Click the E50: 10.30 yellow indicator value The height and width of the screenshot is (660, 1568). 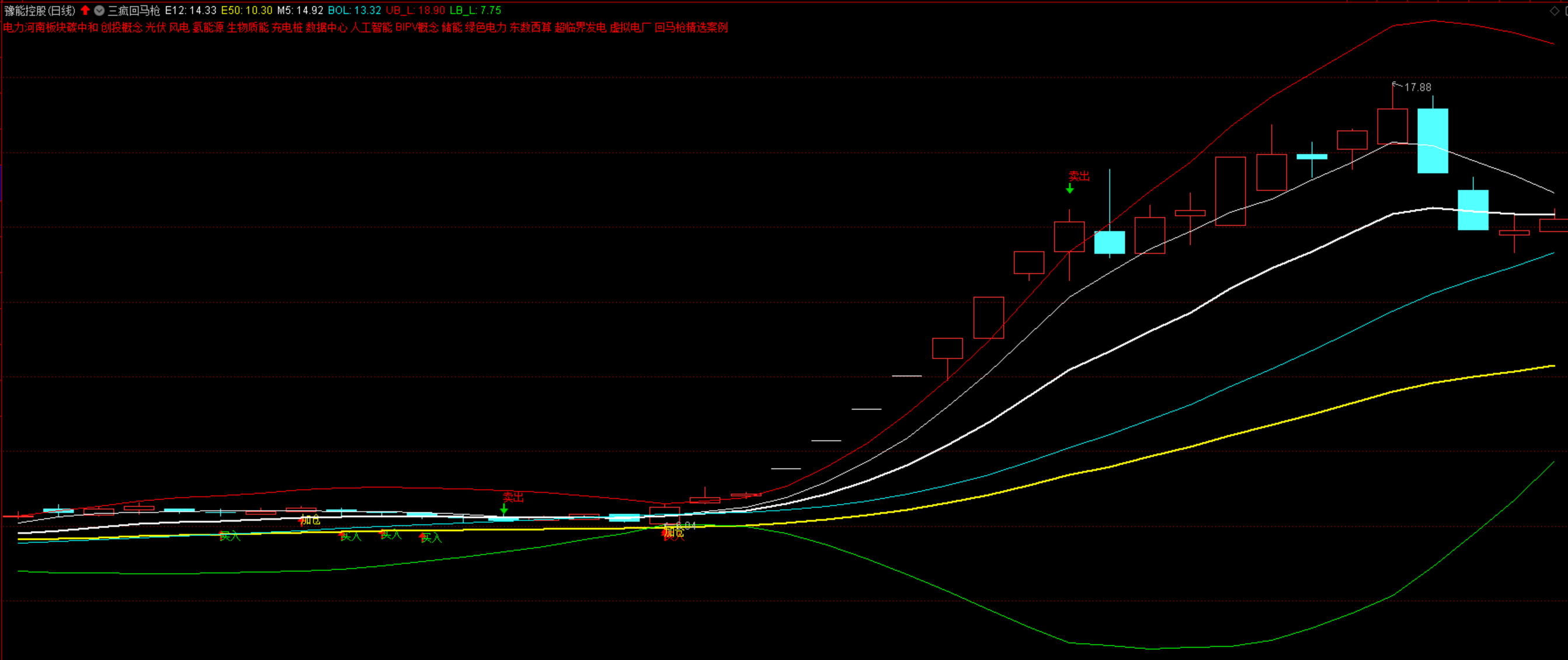click(246, 11)
